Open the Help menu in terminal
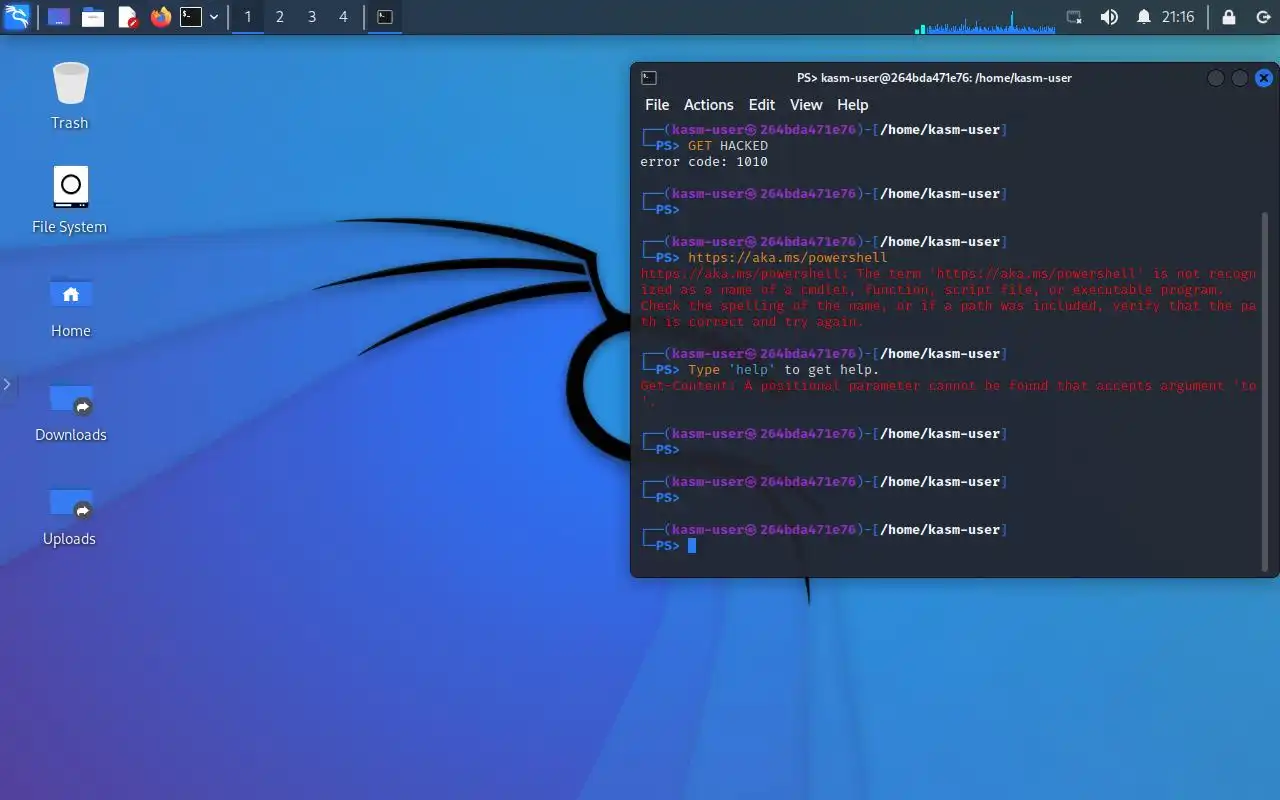This screenshot has height=800, width=1280. pyautogui.click(x=852, y=105)
